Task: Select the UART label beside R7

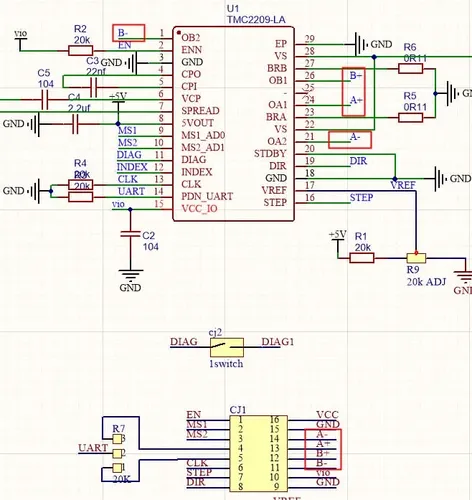Action: pos(93,448)
